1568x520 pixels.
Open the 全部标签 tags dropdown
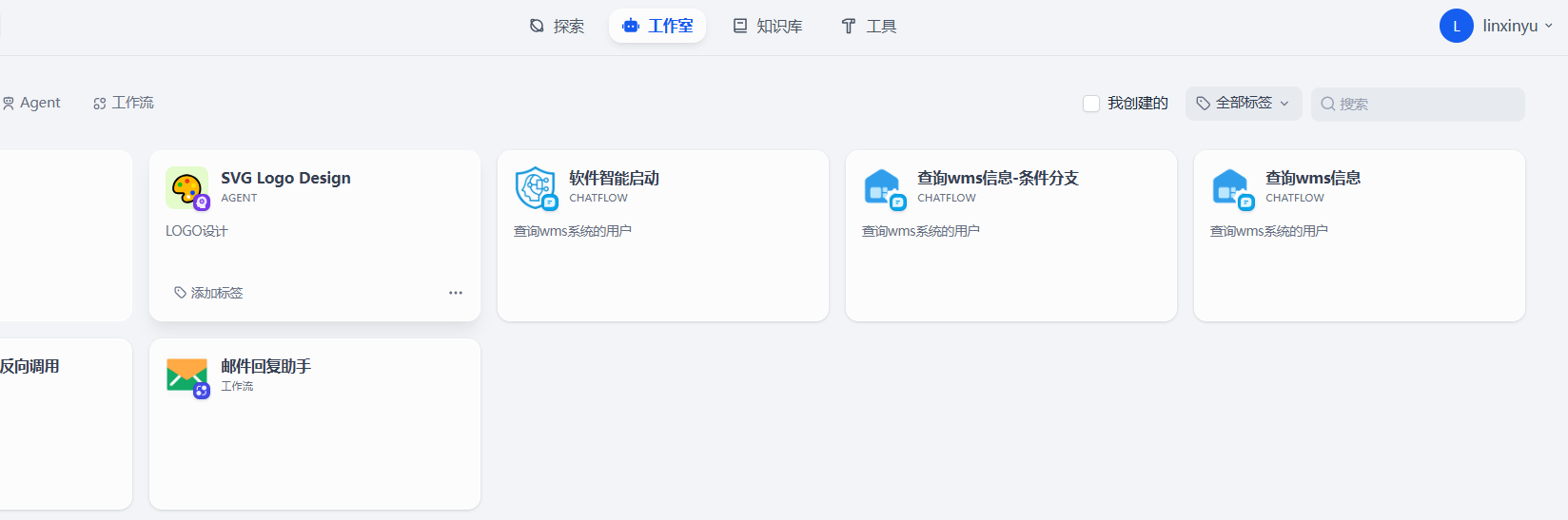coord(1243,103)
